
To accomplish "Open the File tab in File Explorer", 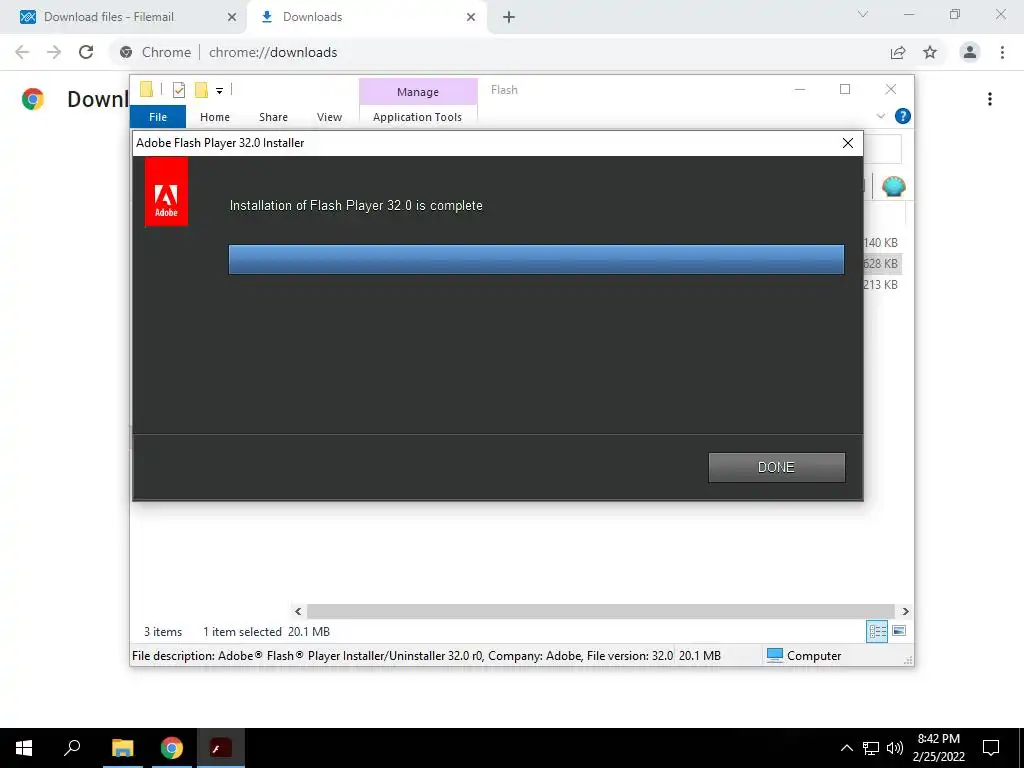I will coord(158,117).
